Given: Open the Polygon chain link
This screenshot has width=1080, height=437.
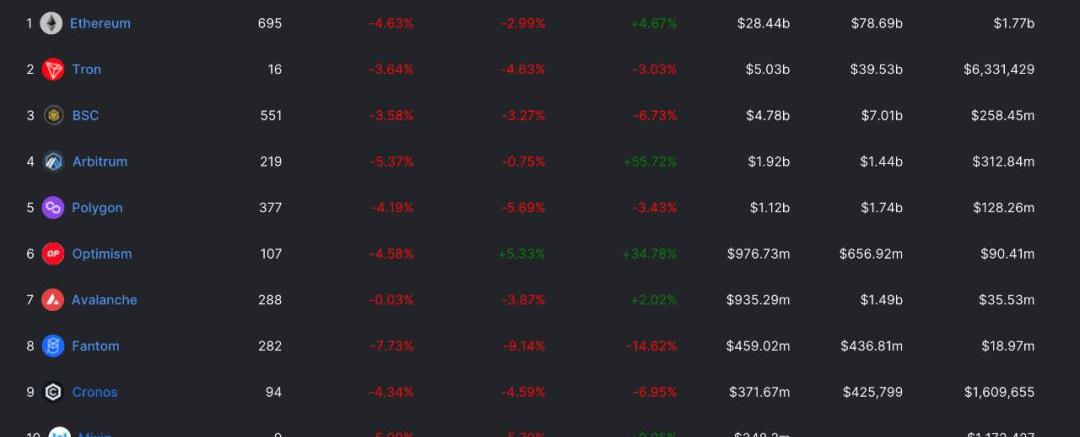Looking at the screenshot, I should [x=97, y=207].
